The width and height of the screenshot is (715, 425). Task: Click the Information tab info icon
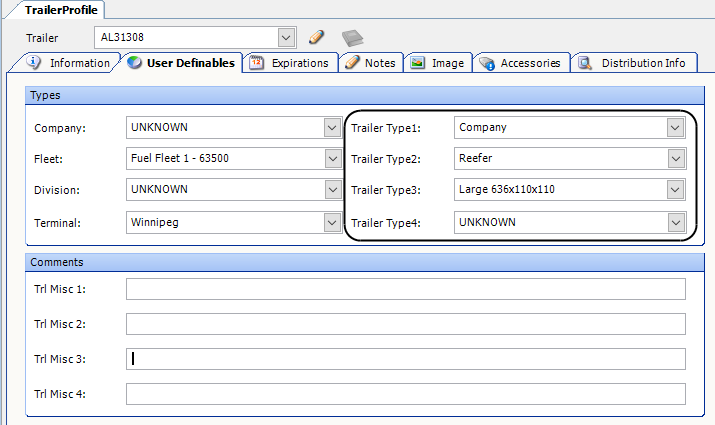34,62
